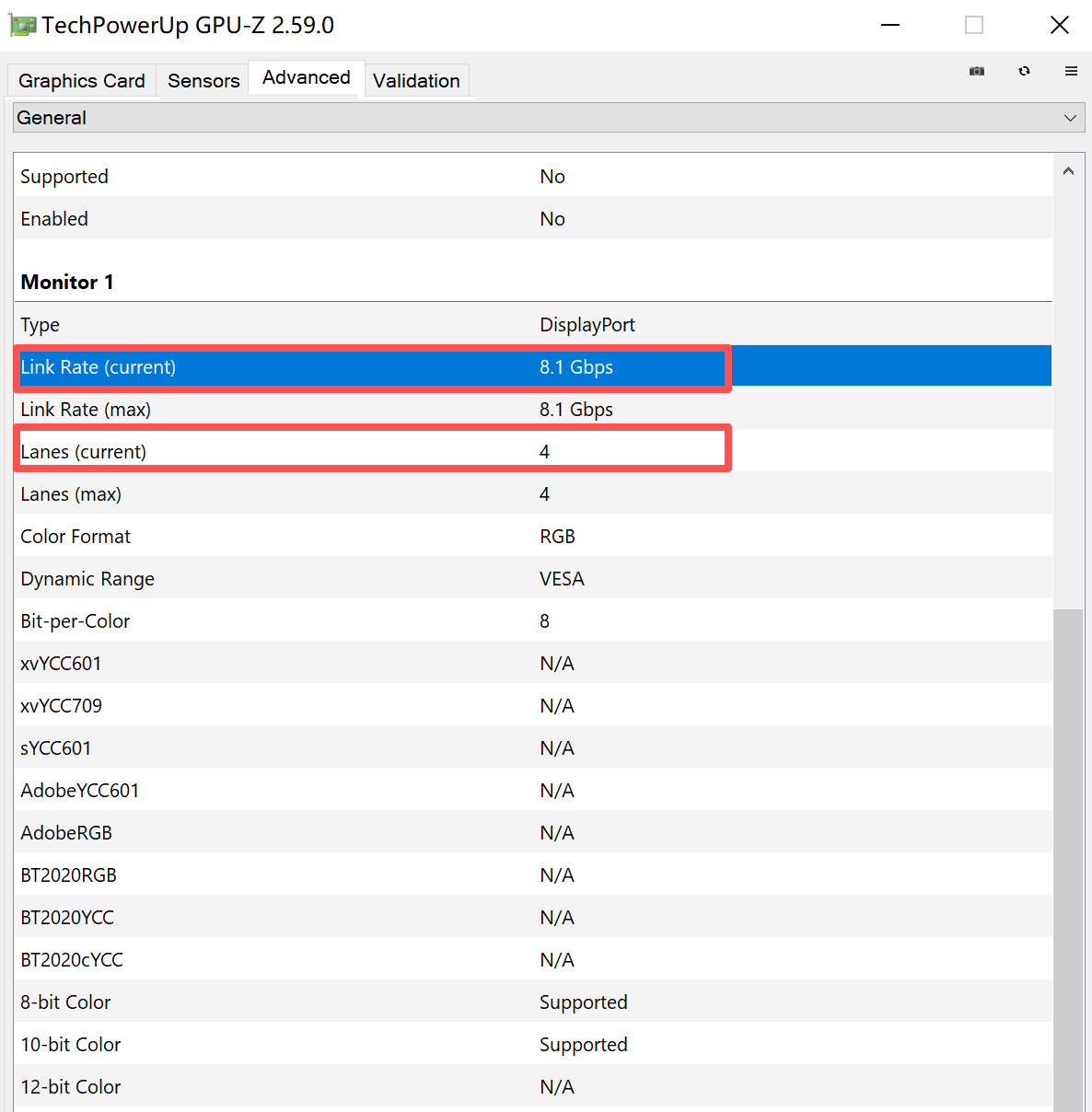
Task: Minimize the GPU-Z window
Action: [x=890, y=25]
